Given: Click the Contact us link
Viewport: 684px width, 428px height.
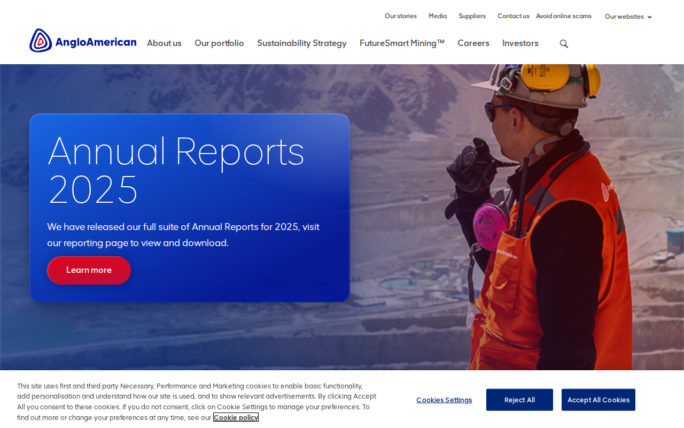Looking at the screenshot, I should point(513,16).
